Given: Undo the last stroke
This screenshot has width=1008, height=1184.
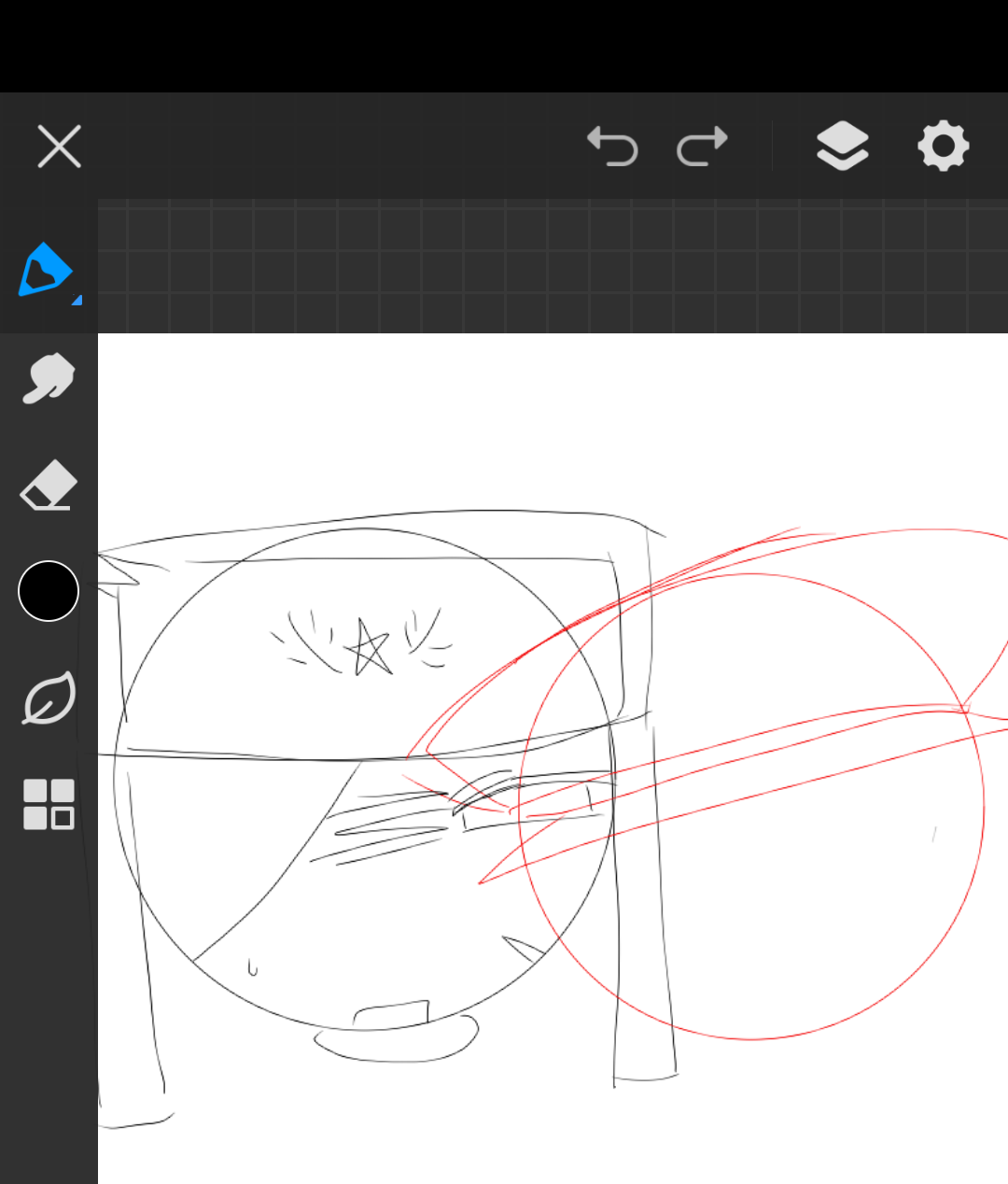Looking at the screenshot, I should tap(612, 147).
